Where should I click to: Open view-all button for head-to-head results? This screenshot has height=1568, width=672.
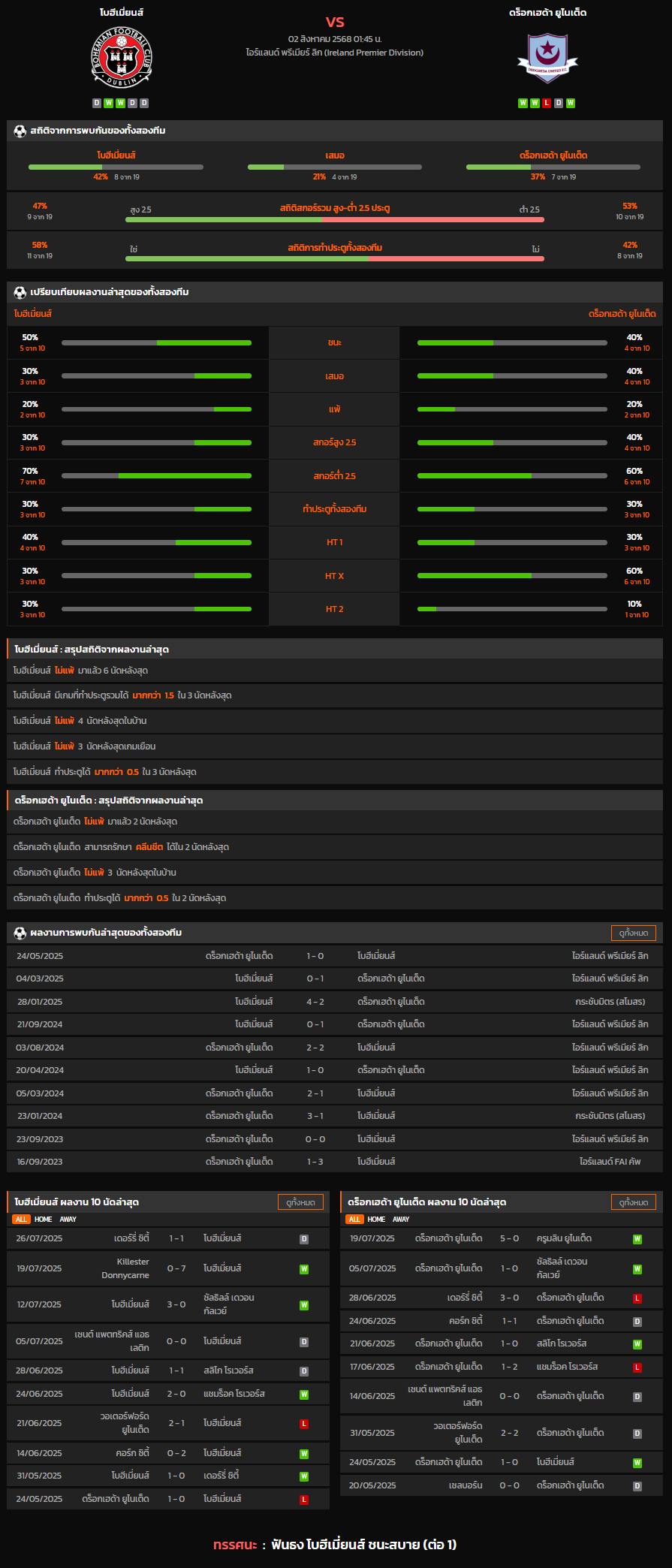tap(634, 933)
